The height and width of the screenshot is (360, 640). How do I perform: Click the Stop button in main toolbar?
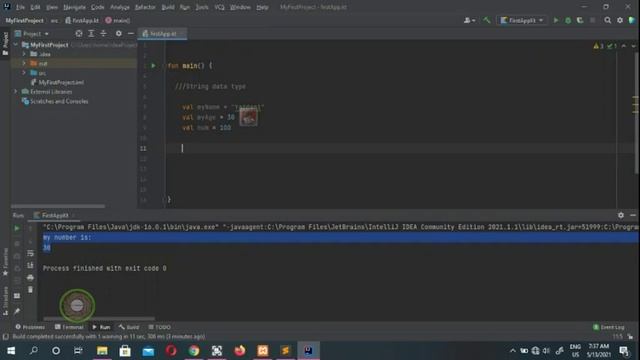pyautogui.click(x=592, y=20)
